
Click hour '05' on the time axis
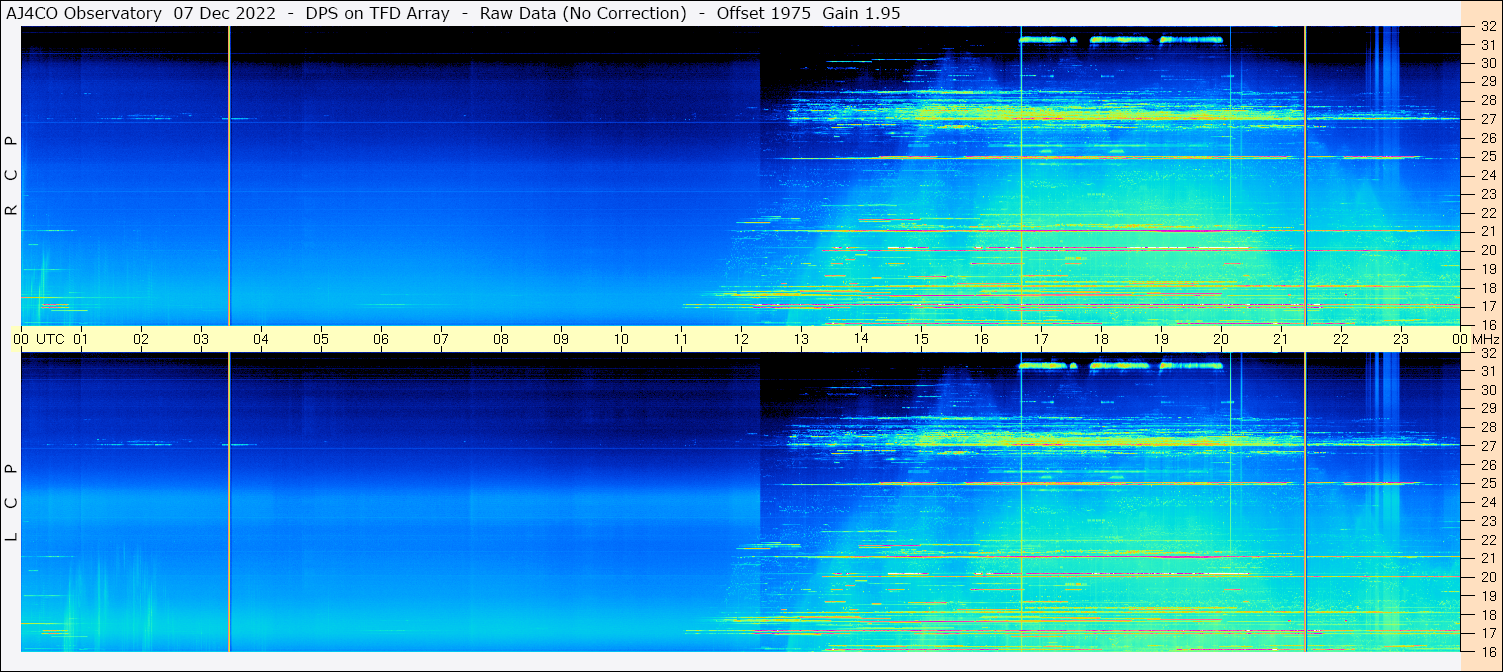(x=321, y=339)
